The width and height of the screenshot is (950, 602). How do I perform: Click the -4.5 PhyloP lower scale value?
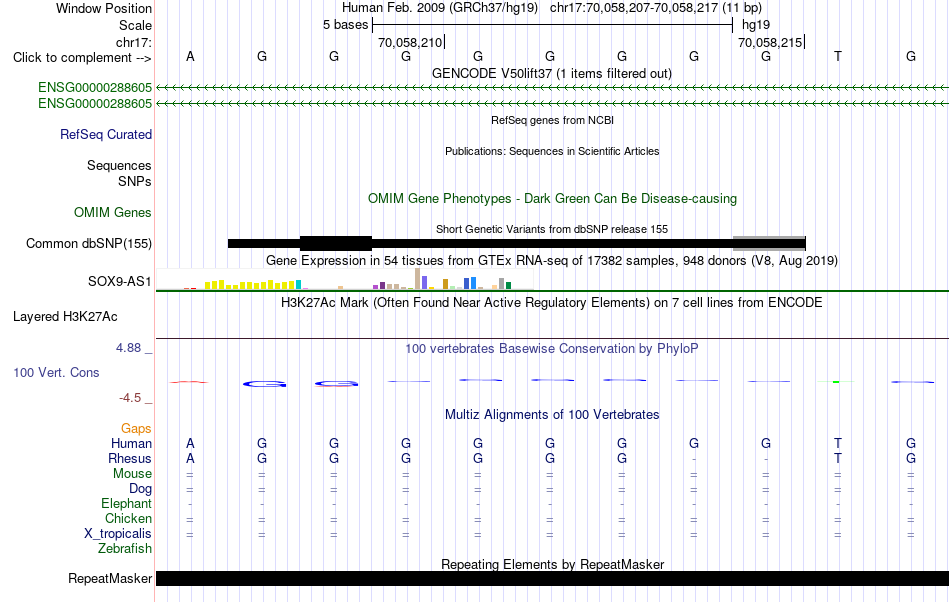(x=130, y=398)
